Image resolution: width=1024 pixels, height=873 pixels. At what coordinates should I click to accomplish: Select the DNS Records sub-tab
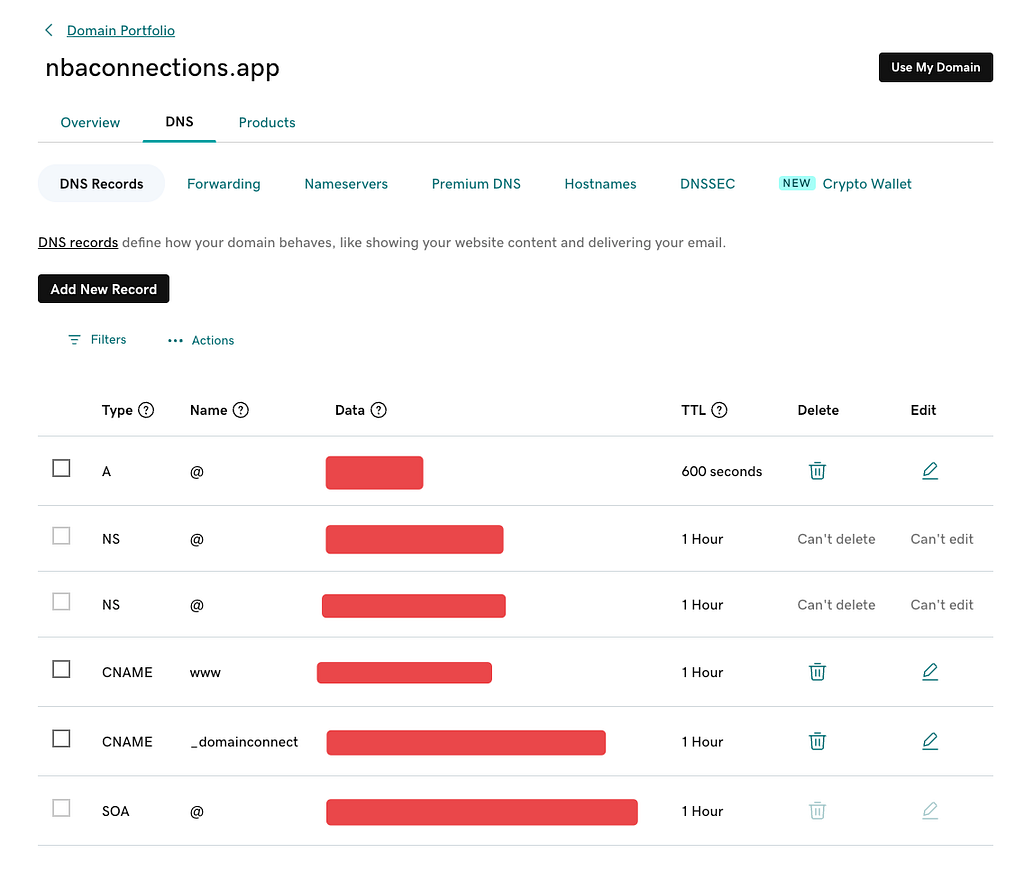click(101, 183)
